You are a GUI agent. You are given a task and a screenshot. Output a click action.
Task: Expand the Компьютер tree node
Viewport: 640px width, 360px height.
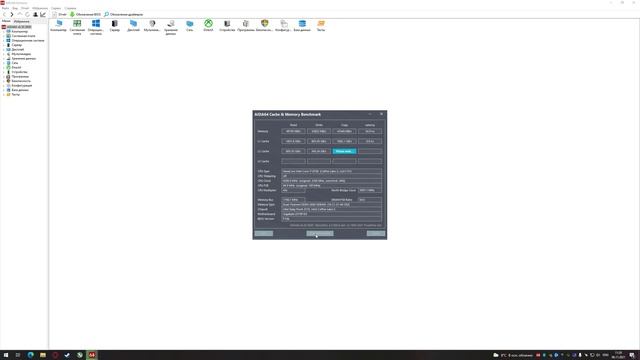[x=4, y=31]
